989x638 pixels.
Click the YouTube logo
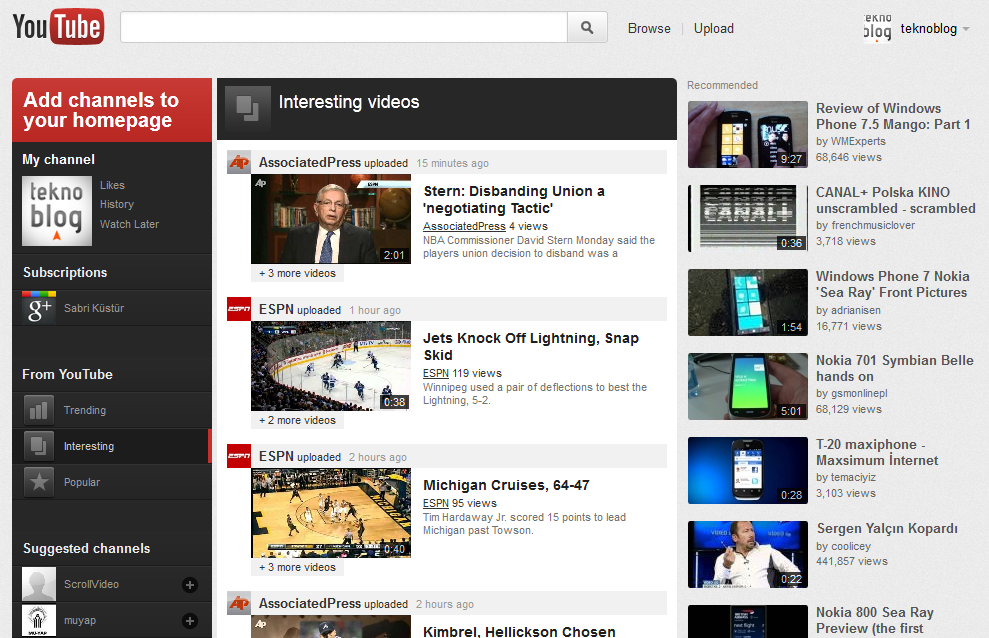[x=58, y=27]
